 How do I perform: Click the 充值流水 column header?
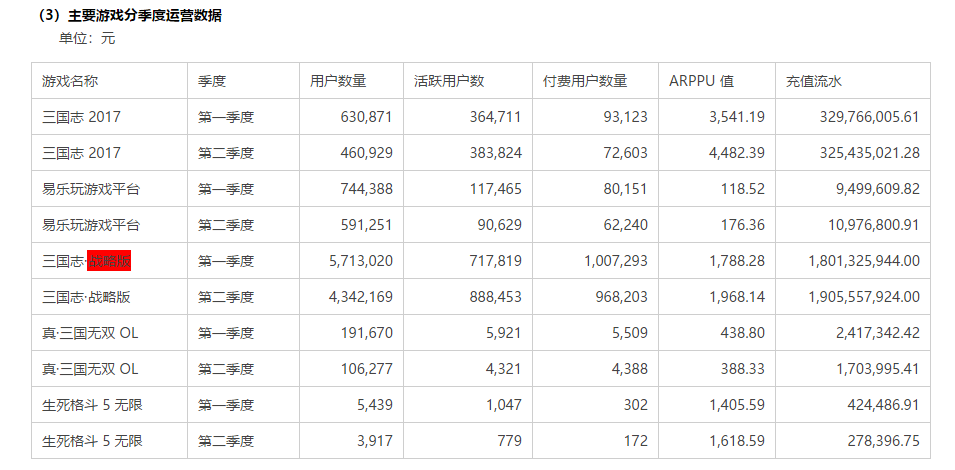point(814,81)
